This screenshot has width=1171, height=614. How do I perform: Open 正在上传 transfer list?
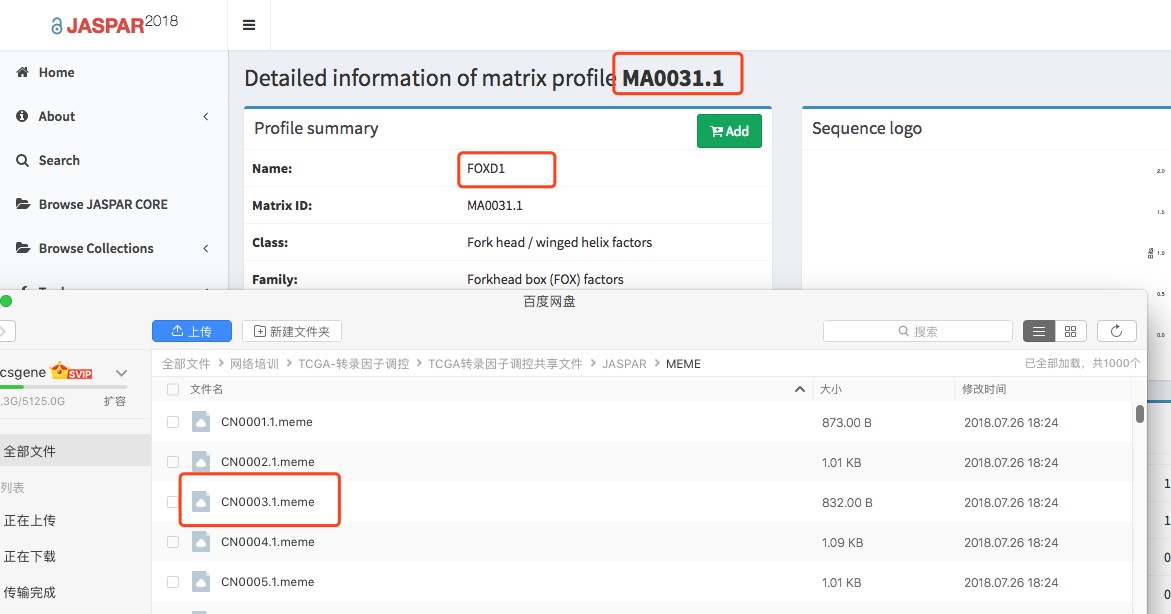pos(30,521)
